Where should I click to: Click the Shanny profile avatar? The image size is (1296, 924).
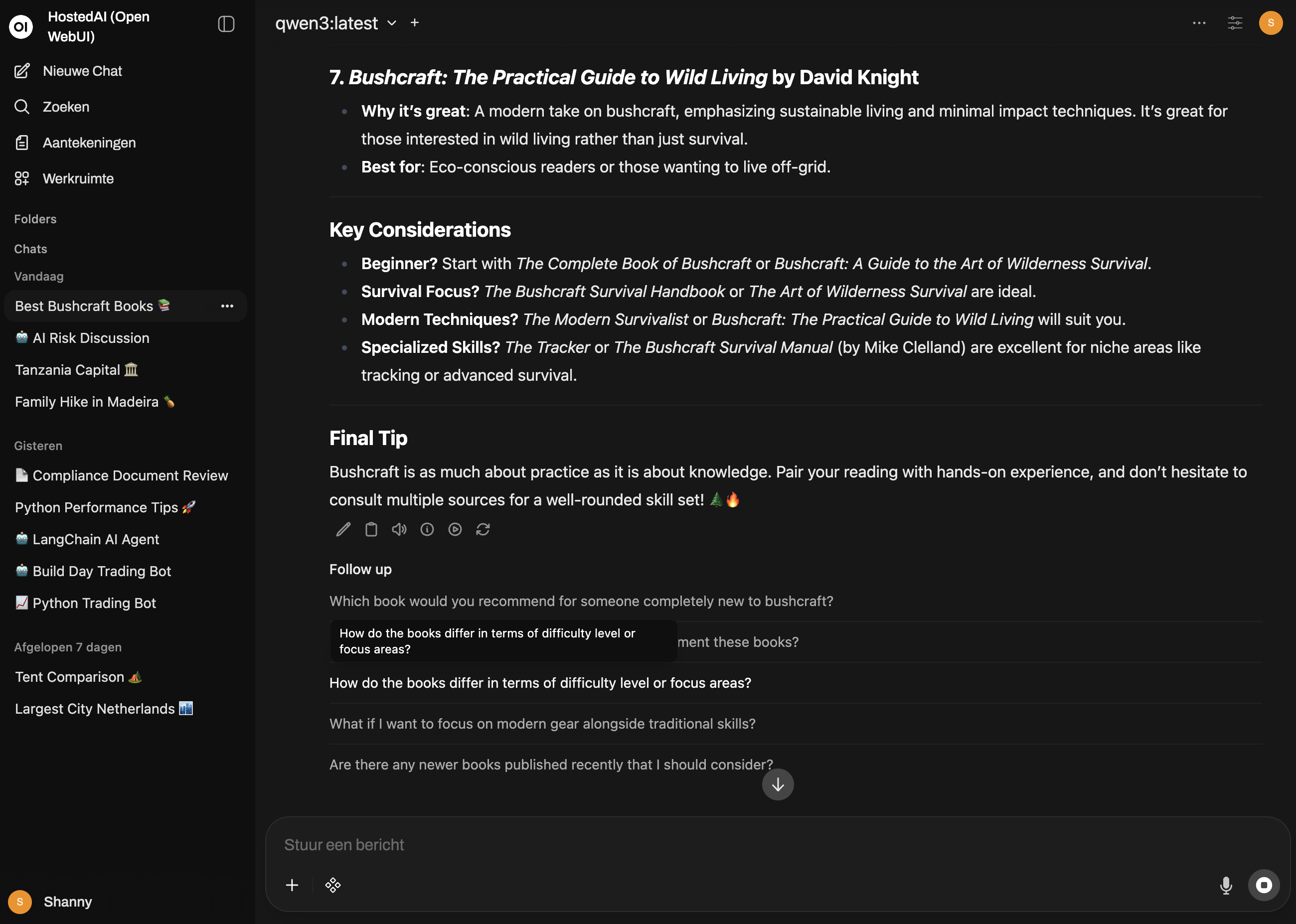tap(20, 901)
